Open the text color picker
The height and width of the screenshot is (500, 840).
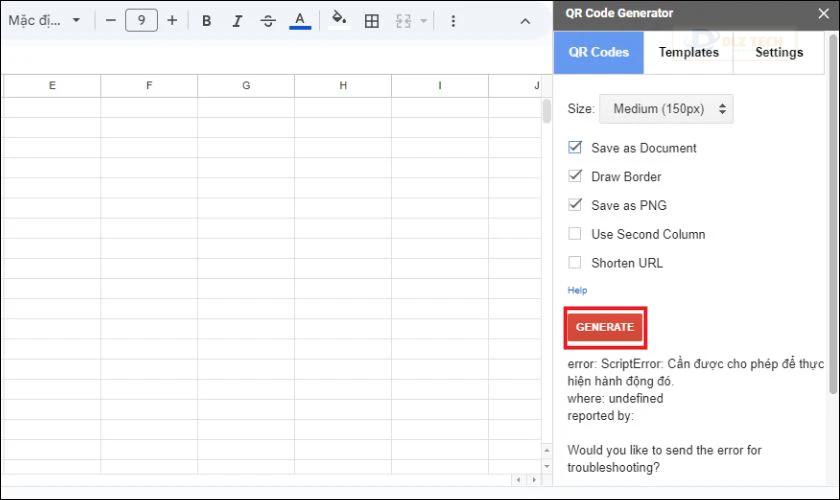300,21
